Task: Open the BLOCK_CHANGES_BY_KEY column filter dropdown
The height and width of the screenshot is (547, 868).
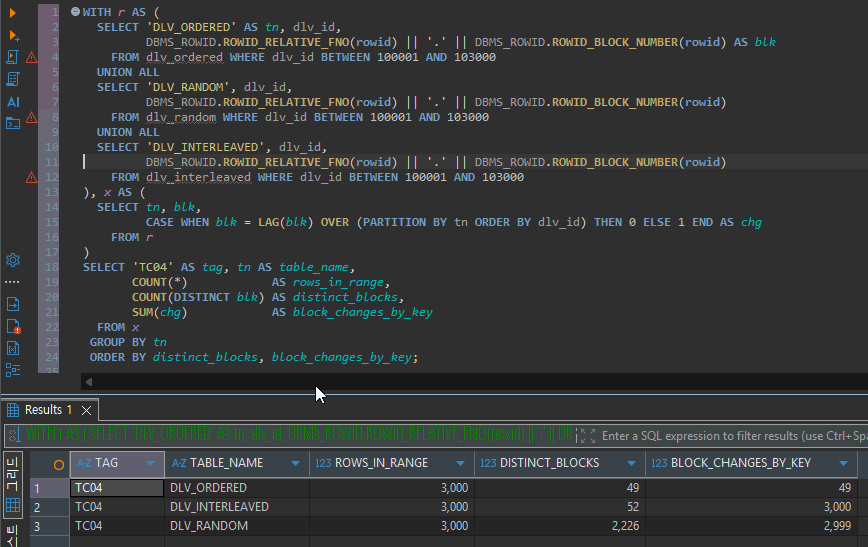Action: pyautogui.click(x=844, y=463)
